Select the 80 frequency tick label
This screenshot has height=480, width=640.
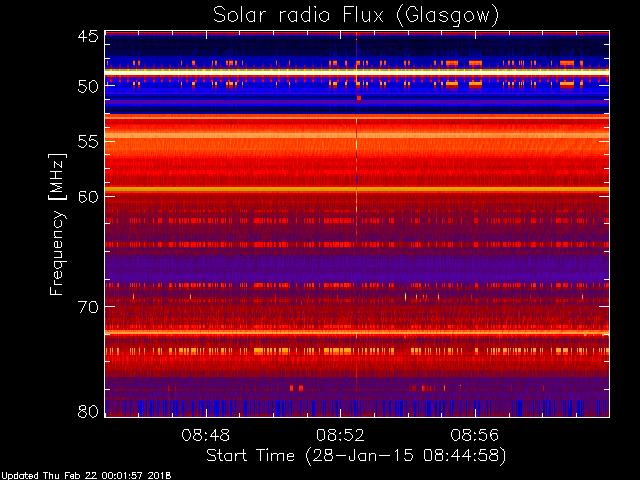tap(88, 411)
